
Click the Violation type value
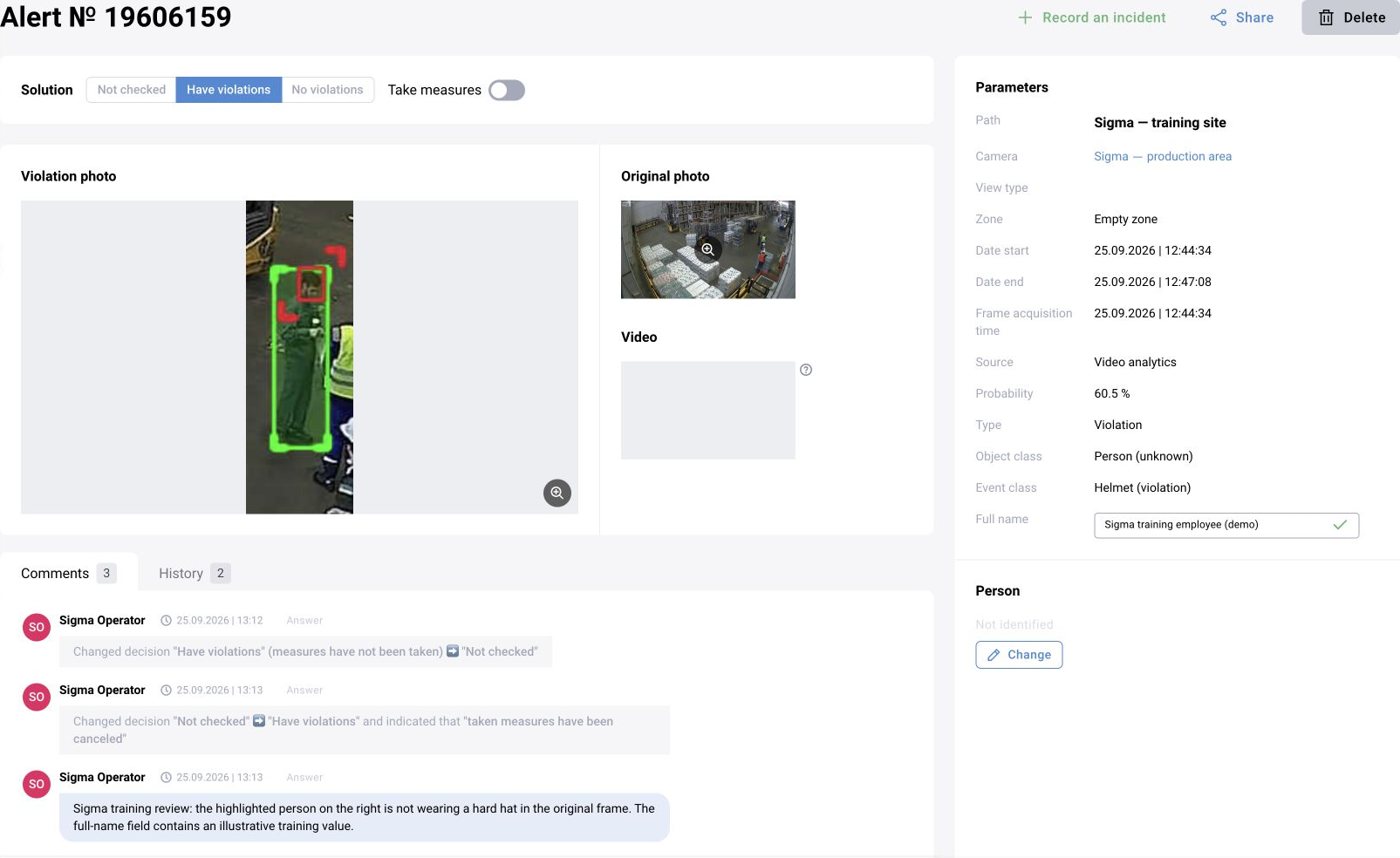(x=1118, y=425)
